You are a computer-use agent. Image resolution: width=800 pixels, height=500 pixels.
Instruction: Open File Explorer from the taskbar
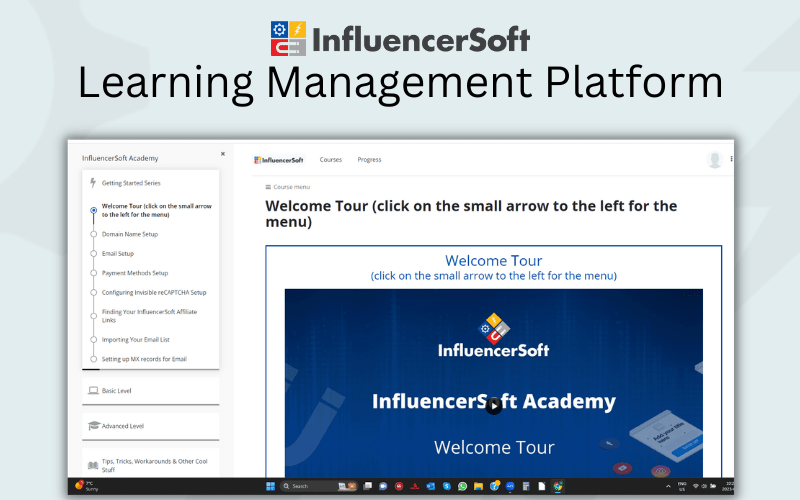[478, 486]
